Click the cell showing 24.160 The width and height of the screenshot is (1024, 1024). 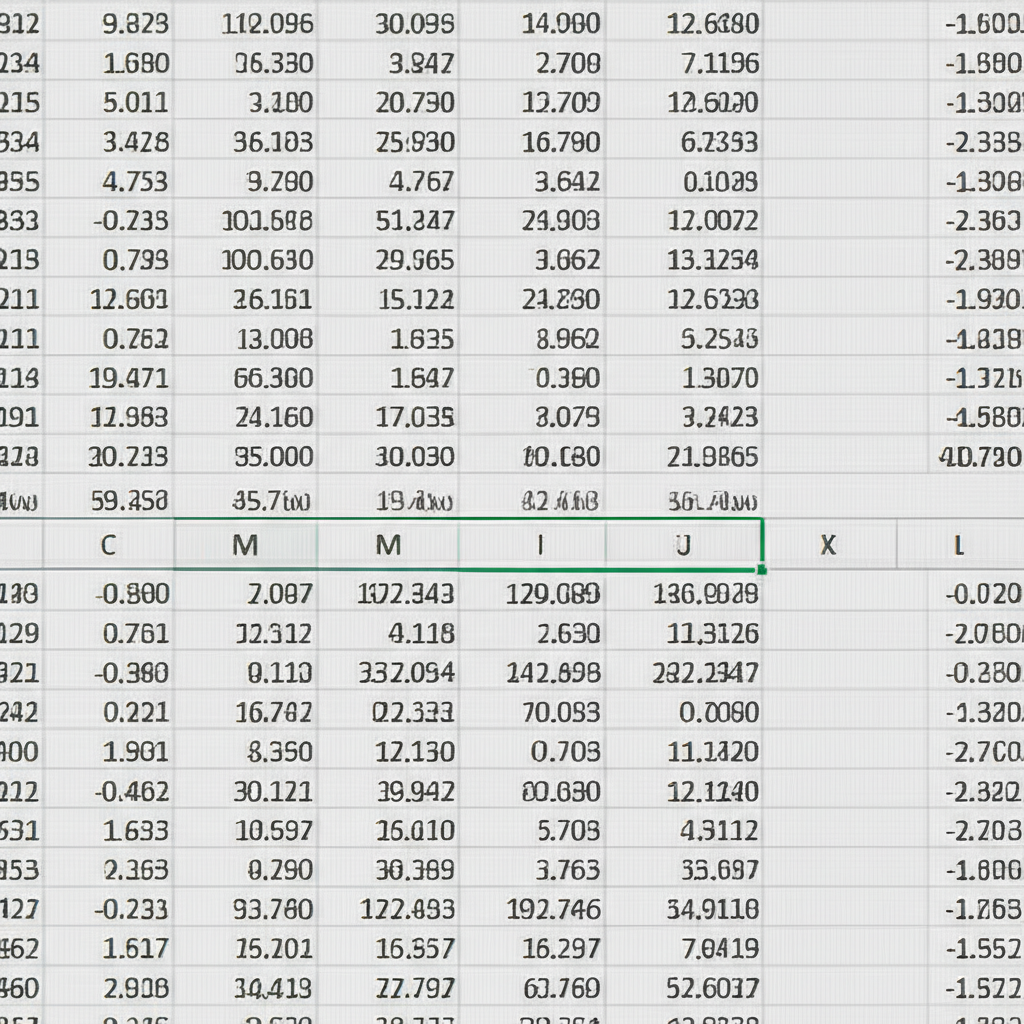[246, 417]
